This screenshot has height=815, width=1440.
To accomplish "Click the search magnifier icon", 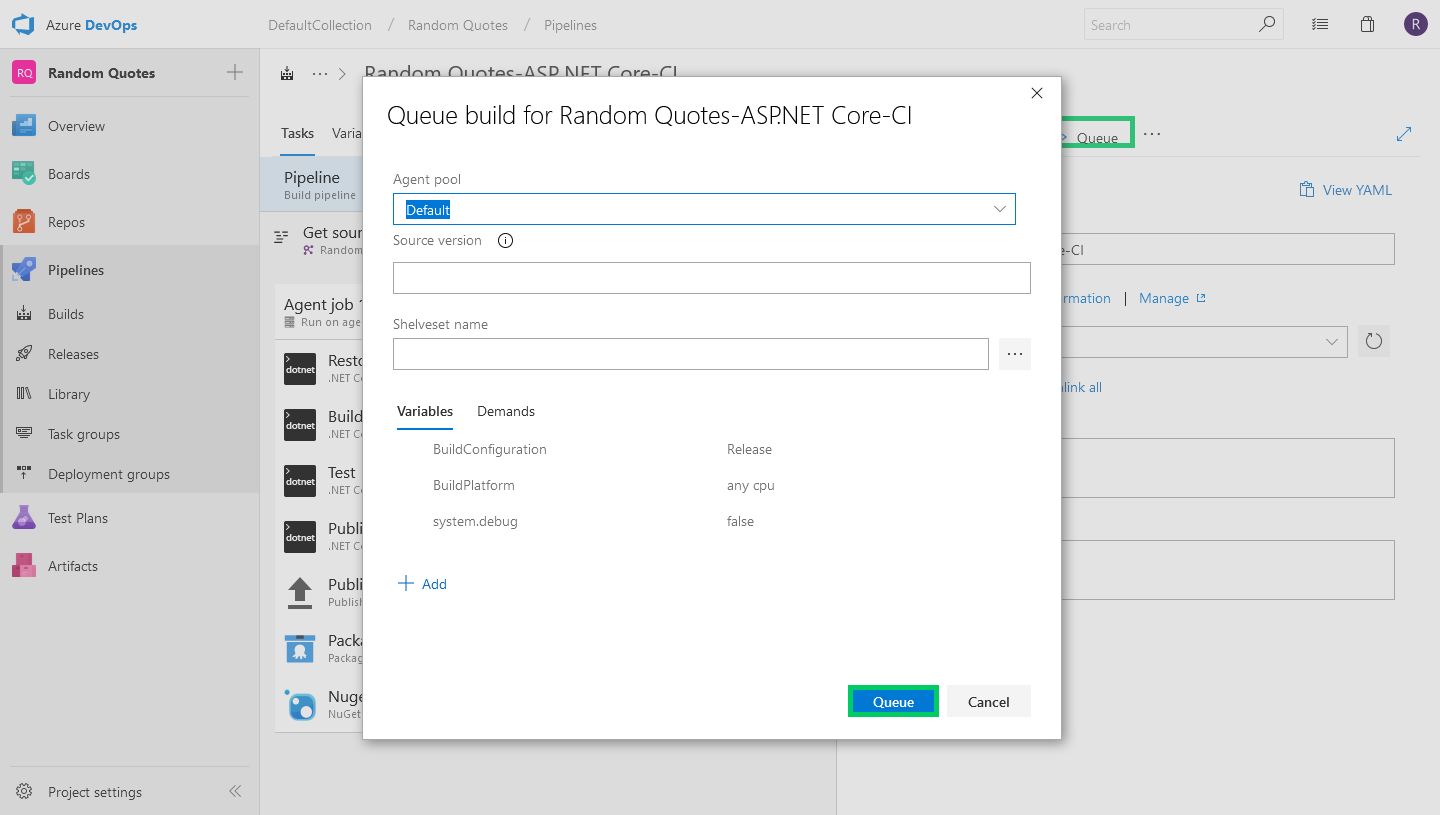I will (x=1267, y=24).
